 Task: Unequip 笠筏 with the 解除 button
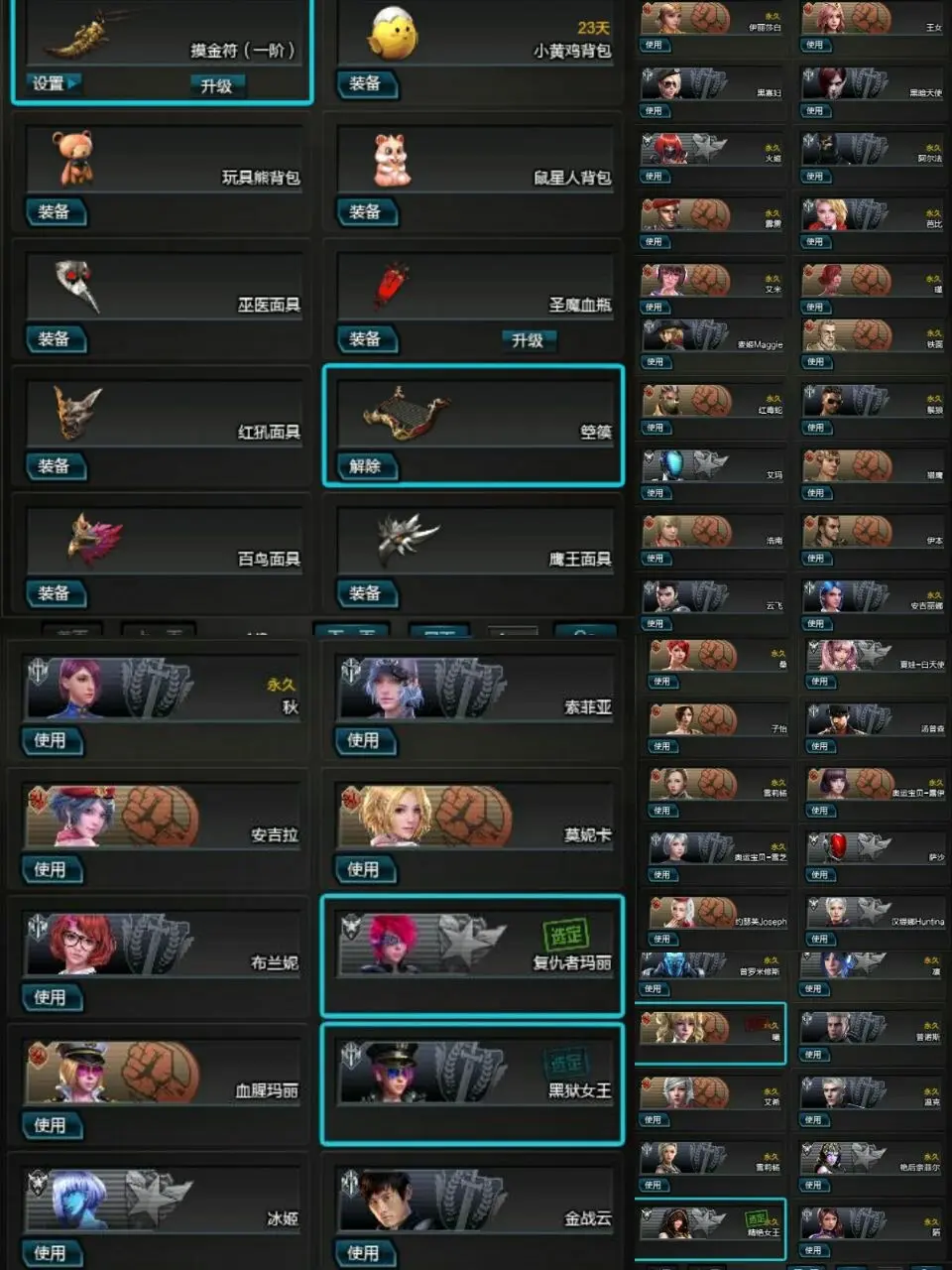367,465
